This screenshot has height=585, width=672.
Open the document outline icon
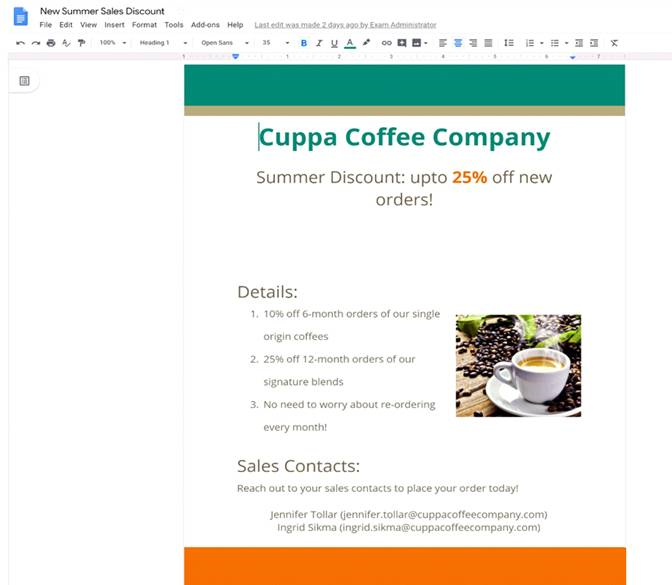point(25,81)
